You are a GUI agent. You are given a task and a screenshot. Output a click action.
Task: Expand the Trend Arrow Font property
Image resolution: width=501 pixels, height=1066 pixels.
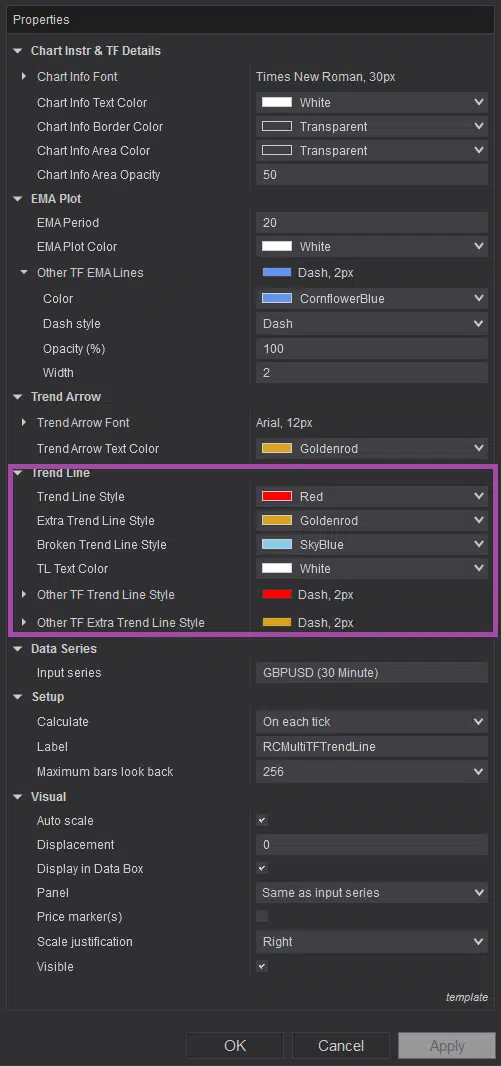click(x=24, y=423)
